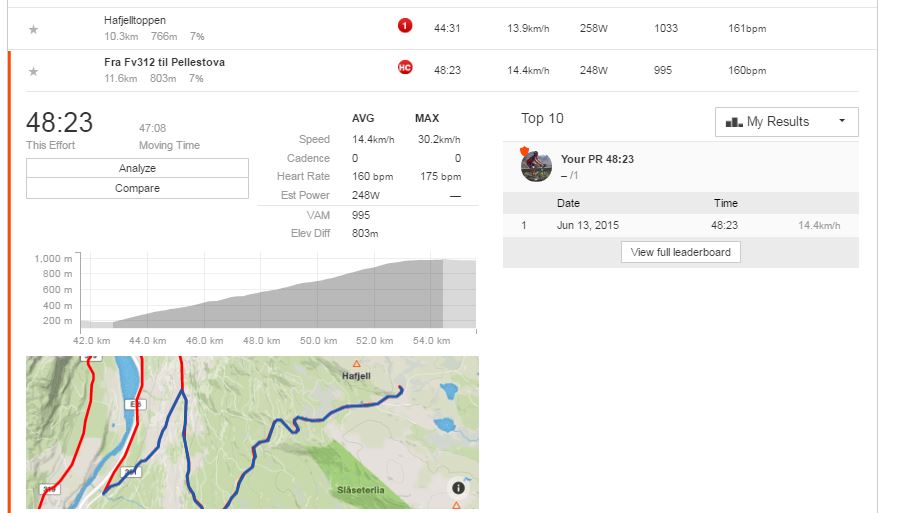
Task: Click the athlete profile avatar
Action: pos(536,166)
